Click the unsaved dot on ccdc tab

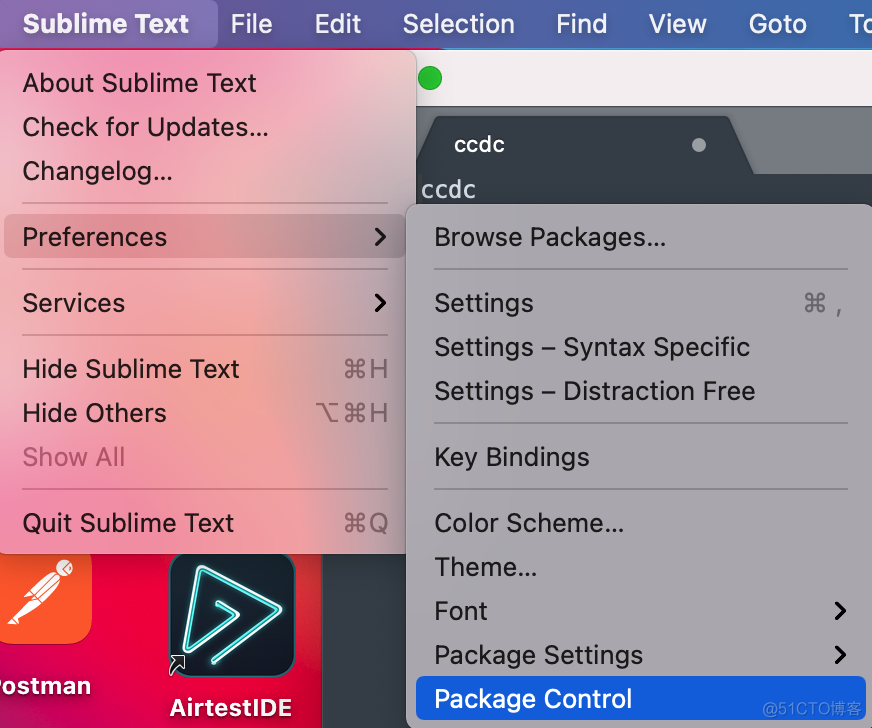pyautogui.click(x=699, y=145)
